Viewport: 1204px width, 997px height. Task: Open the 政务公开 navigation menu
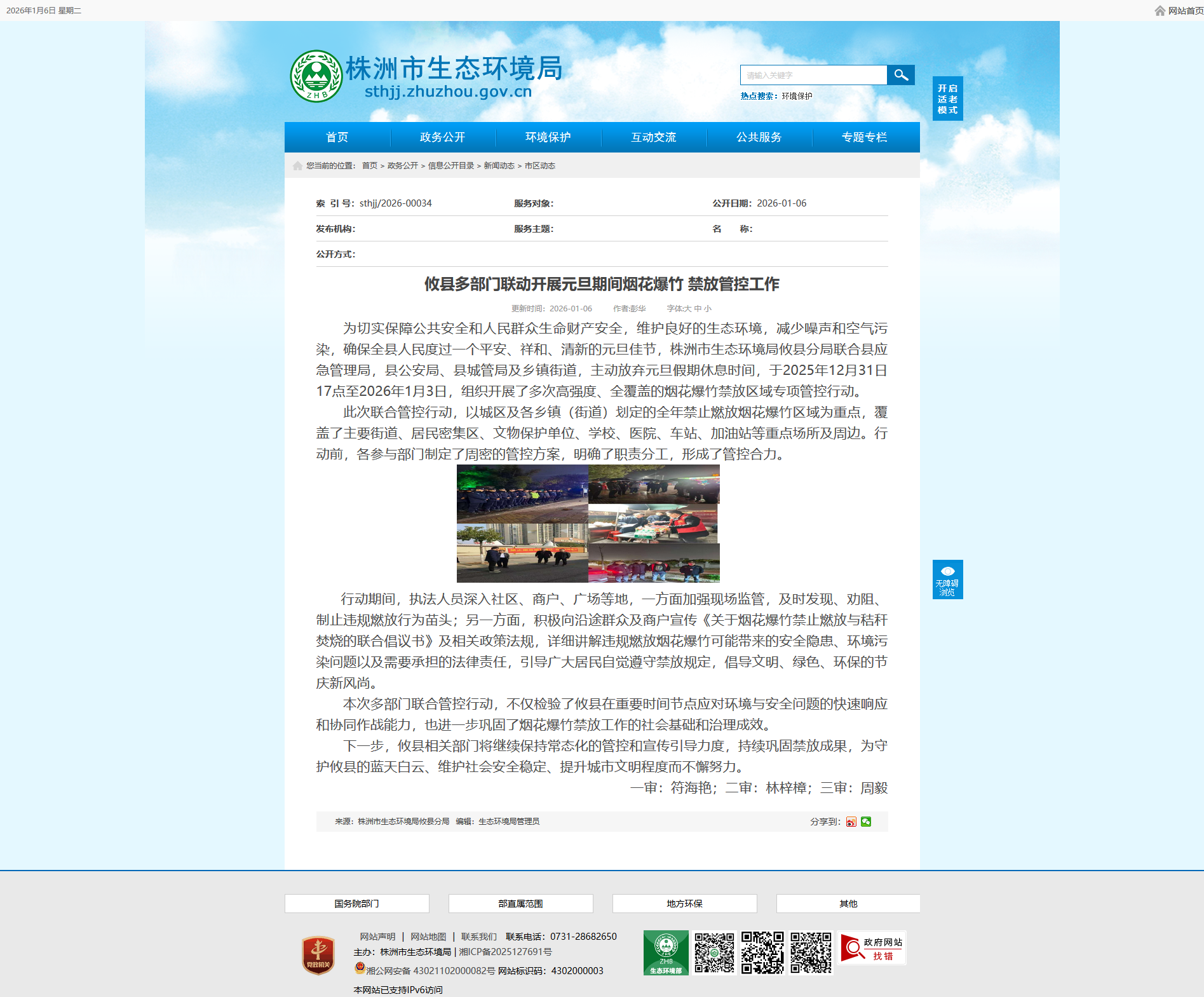442,137
